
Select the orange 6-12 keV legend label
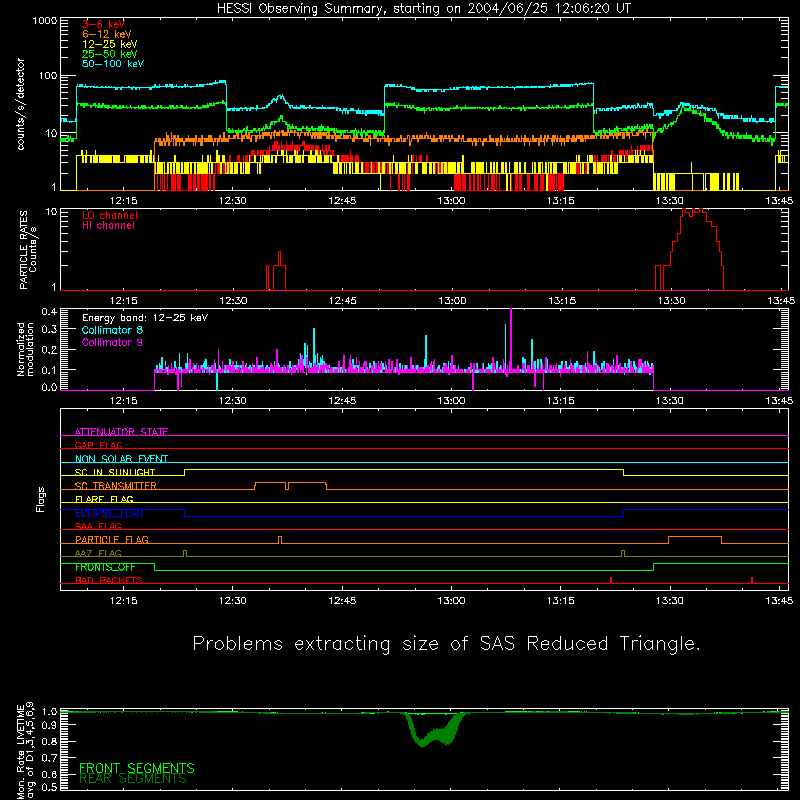[107, 34]
